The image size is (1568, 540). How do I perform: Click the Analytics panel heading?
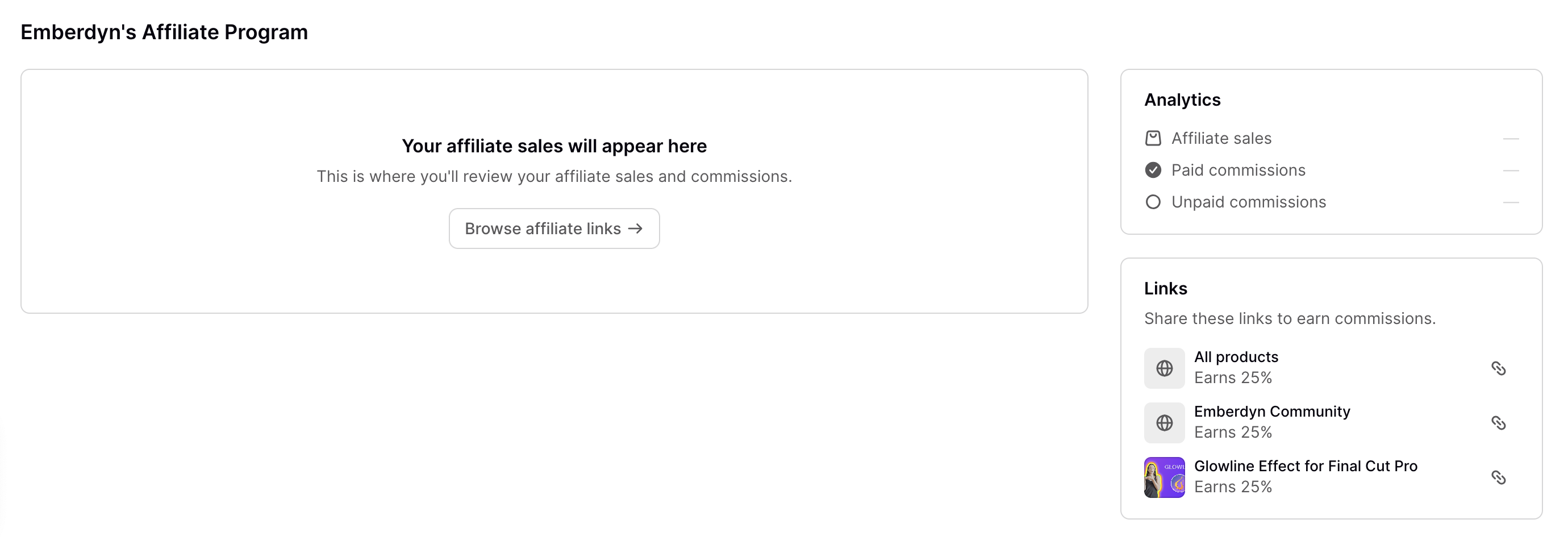click(1182, 100)
